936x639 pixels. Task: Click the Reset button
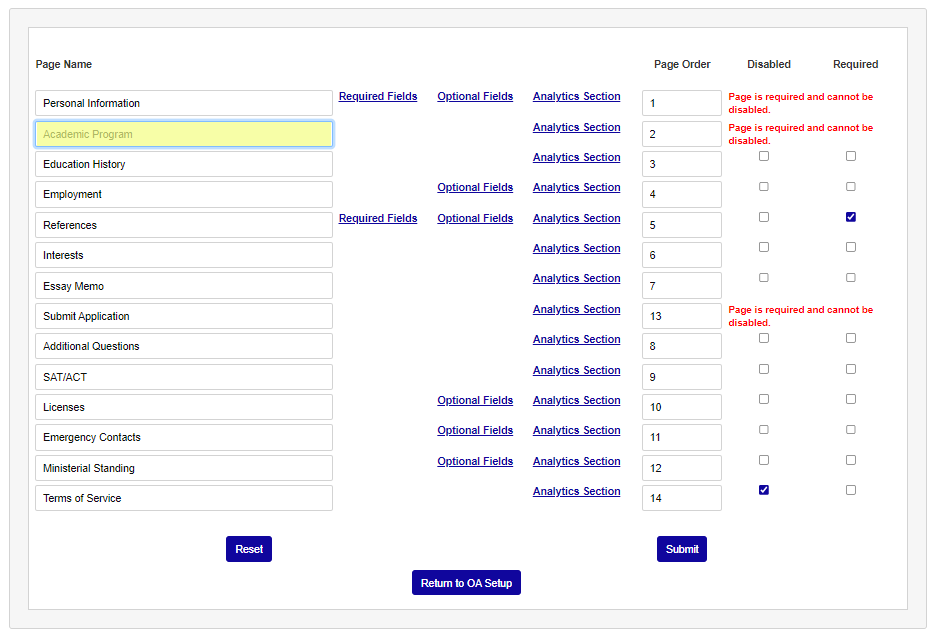coord(248,548)
